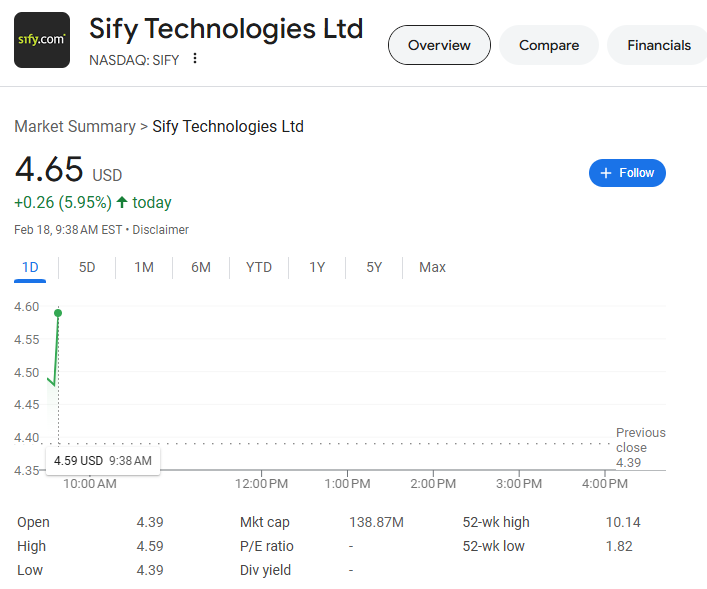This screenshot has height=589, width=707.
Task: Click the +0.26 (5.95%) change text
Action: click(x=63, y=203)
